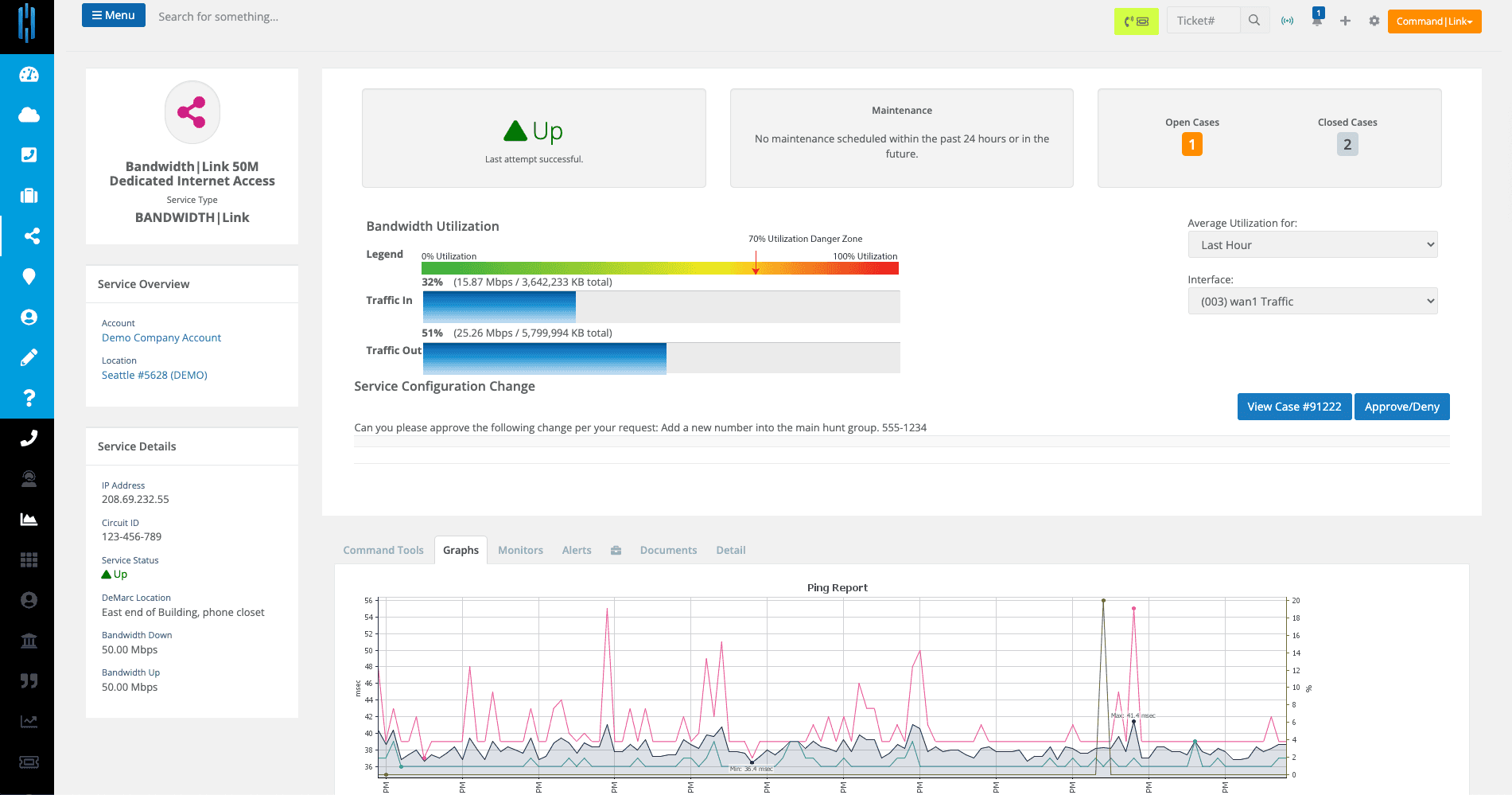Open the dashboard gauge icon in sidebar
The height and width of the screenshot is (795, 1512).
click(29, 75)
